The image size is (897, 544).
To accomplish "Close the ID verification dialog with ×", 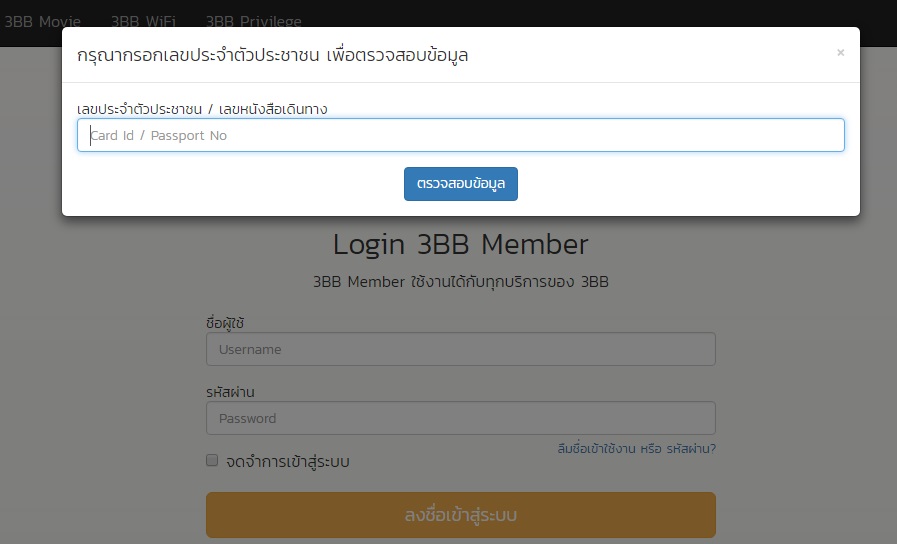I will pyautogui.click(x=840, y=53).
